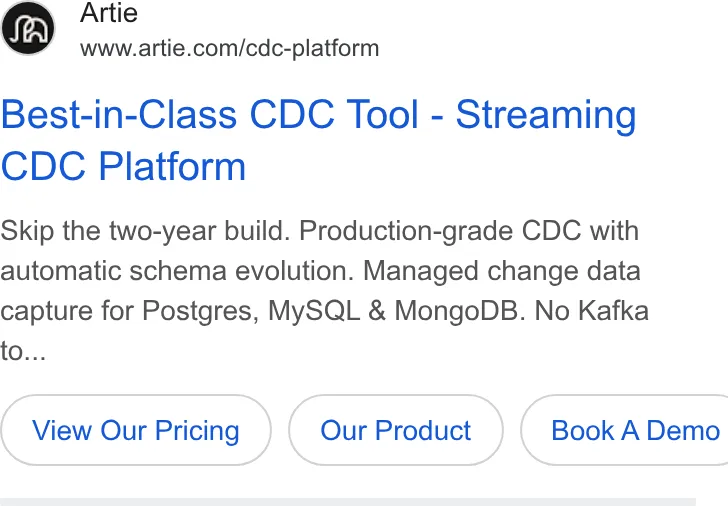Click the 'CDC Platform' second headline line
Viewport: 728px width, 506px height.
[124, 166]
